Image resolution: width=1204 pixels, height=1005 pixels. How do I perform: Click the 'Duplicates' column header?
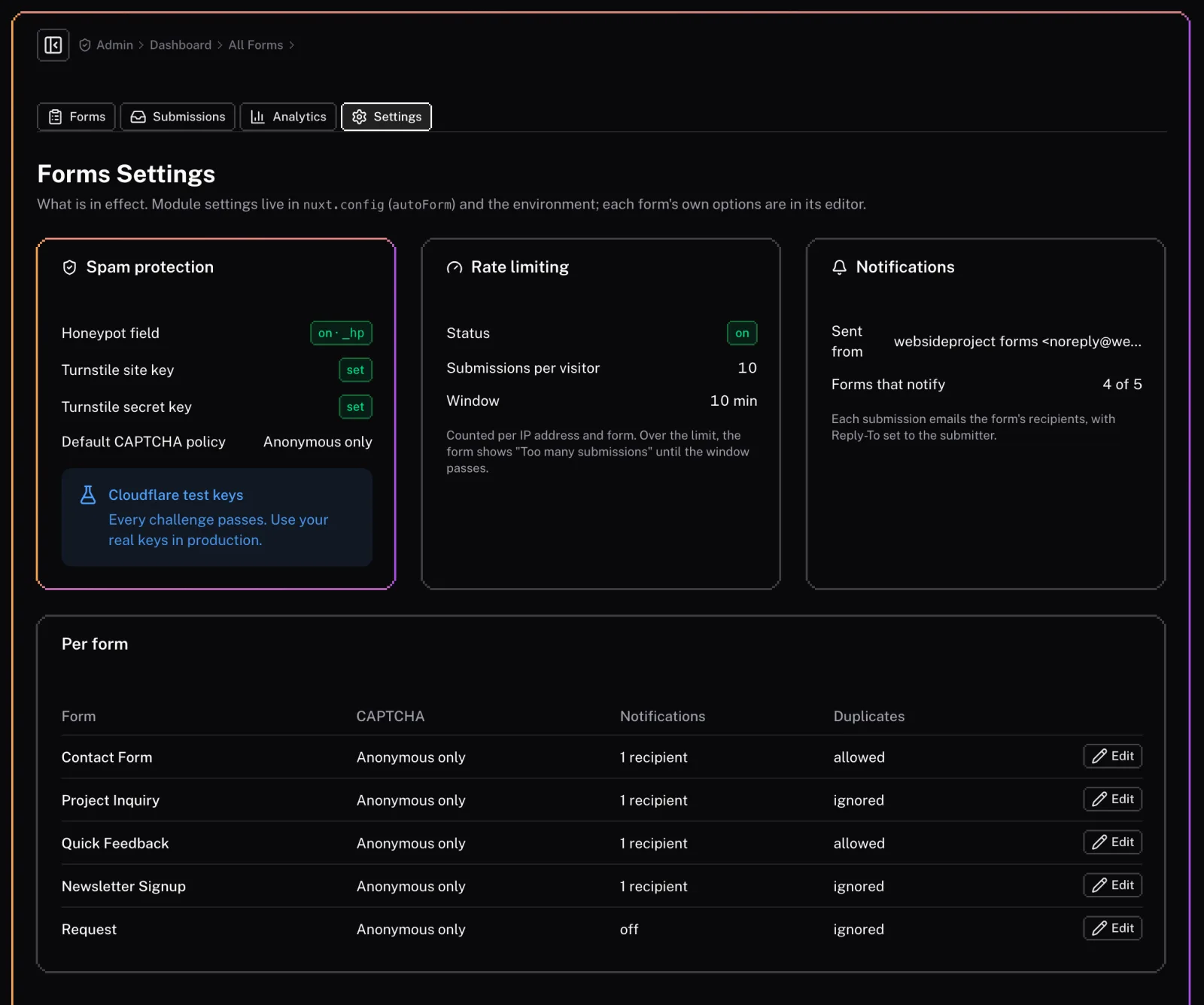point(869,716)
